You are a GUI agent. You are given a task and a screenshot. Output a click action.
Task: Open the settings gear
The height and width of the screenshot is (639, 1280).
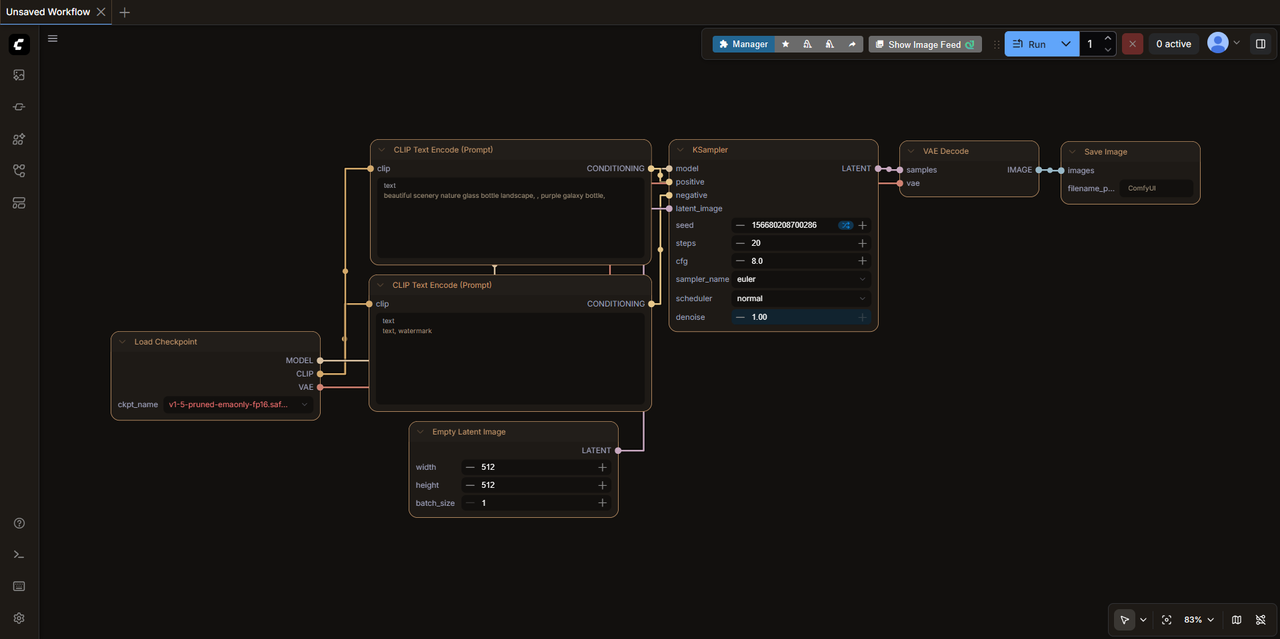pyautogui.click(x=19, y=618)
